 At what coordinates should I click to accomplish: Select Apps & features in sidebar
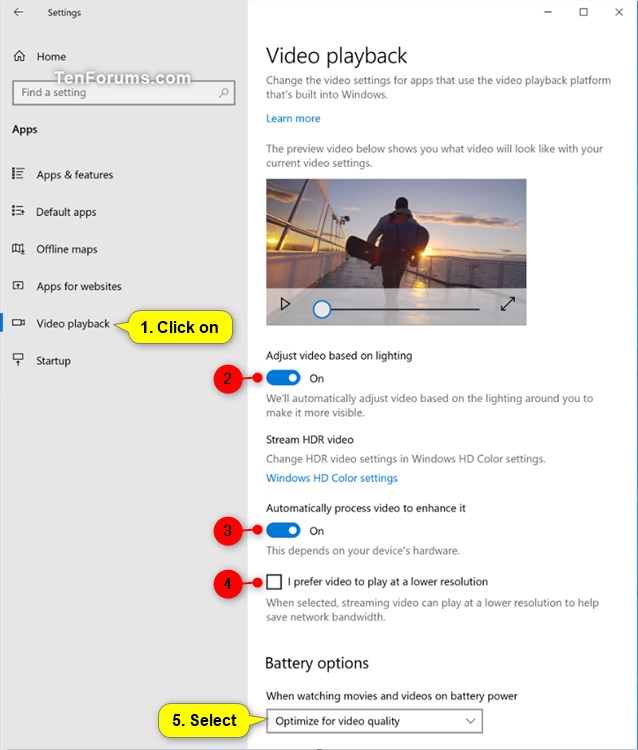[x=75, y=175]
